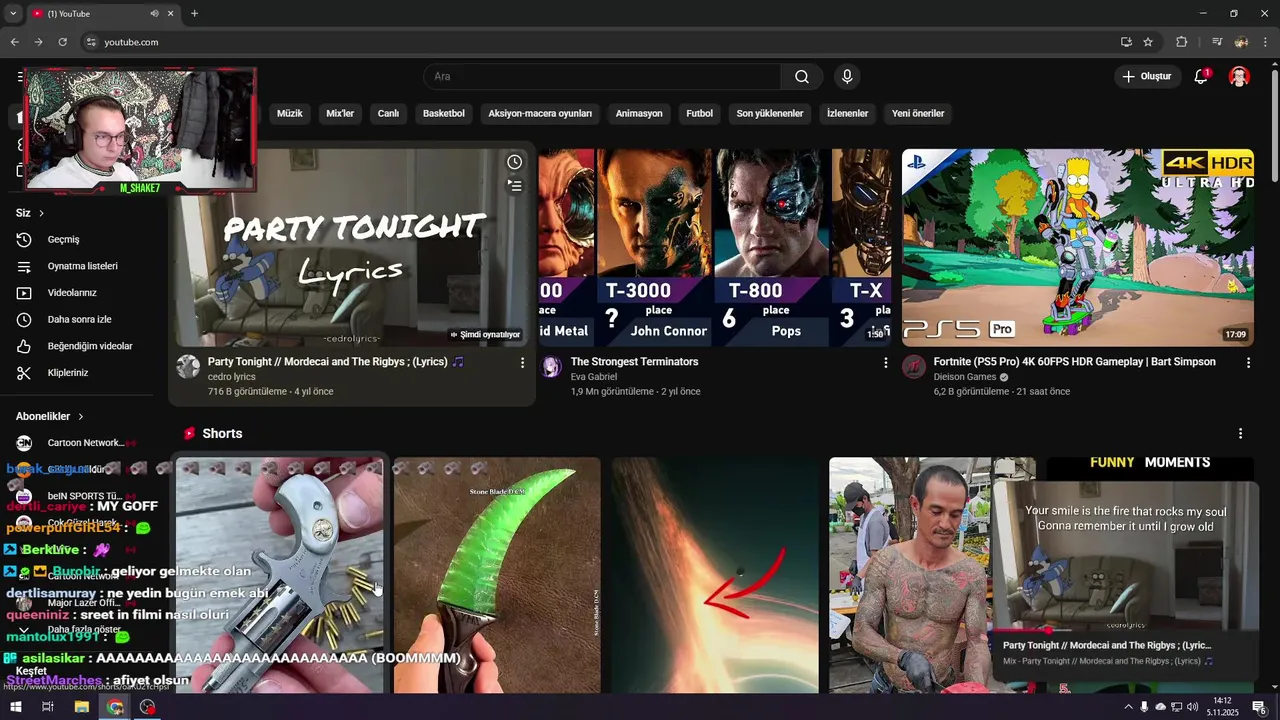Open cedro lyrics channel avatar
Image resolution: width=1280 pixels, height=720 pixels.
tap(188, 366)
